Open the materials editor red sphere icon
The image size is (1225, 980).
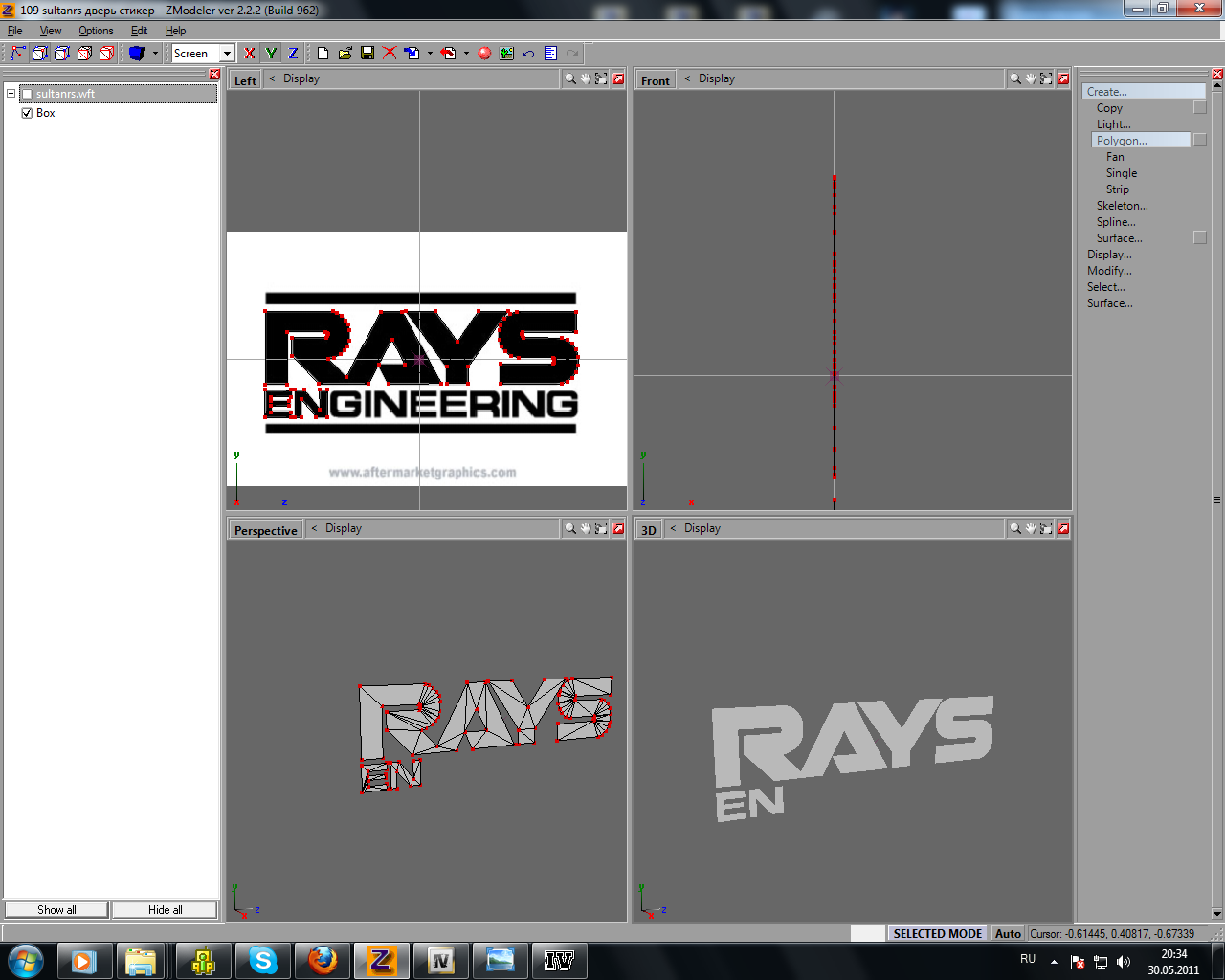484,54
